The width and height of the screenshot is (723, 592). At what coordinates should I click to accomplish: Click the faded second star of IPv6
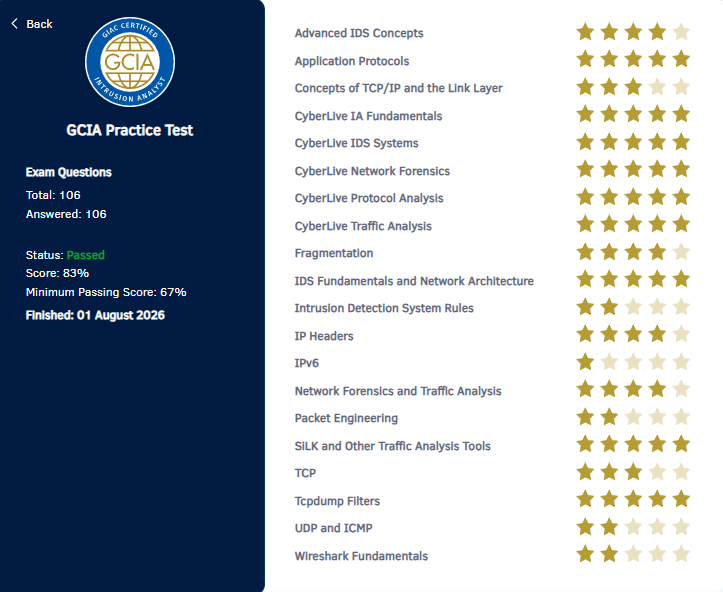tap(610, 362)
